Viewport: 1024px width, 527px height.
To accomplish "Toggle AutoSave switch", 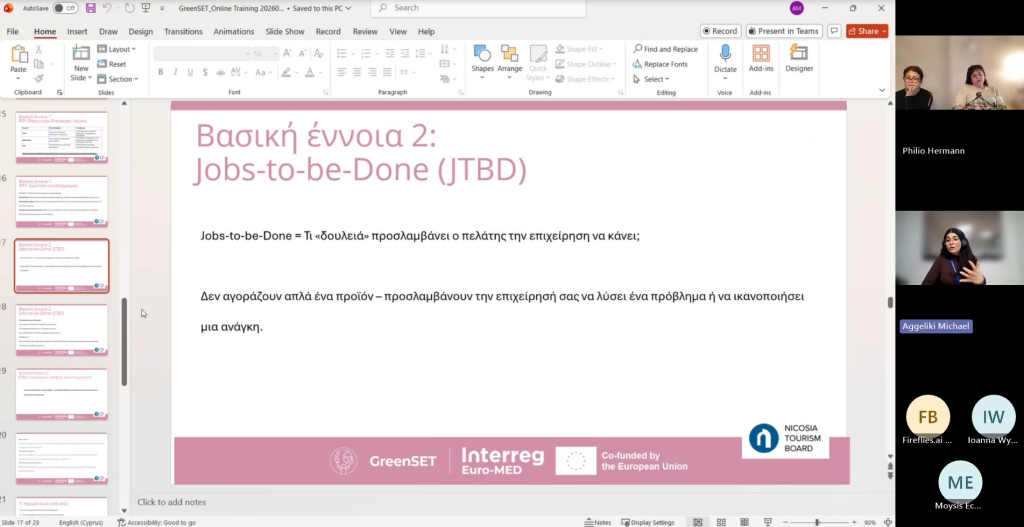I will pos(65,8).
